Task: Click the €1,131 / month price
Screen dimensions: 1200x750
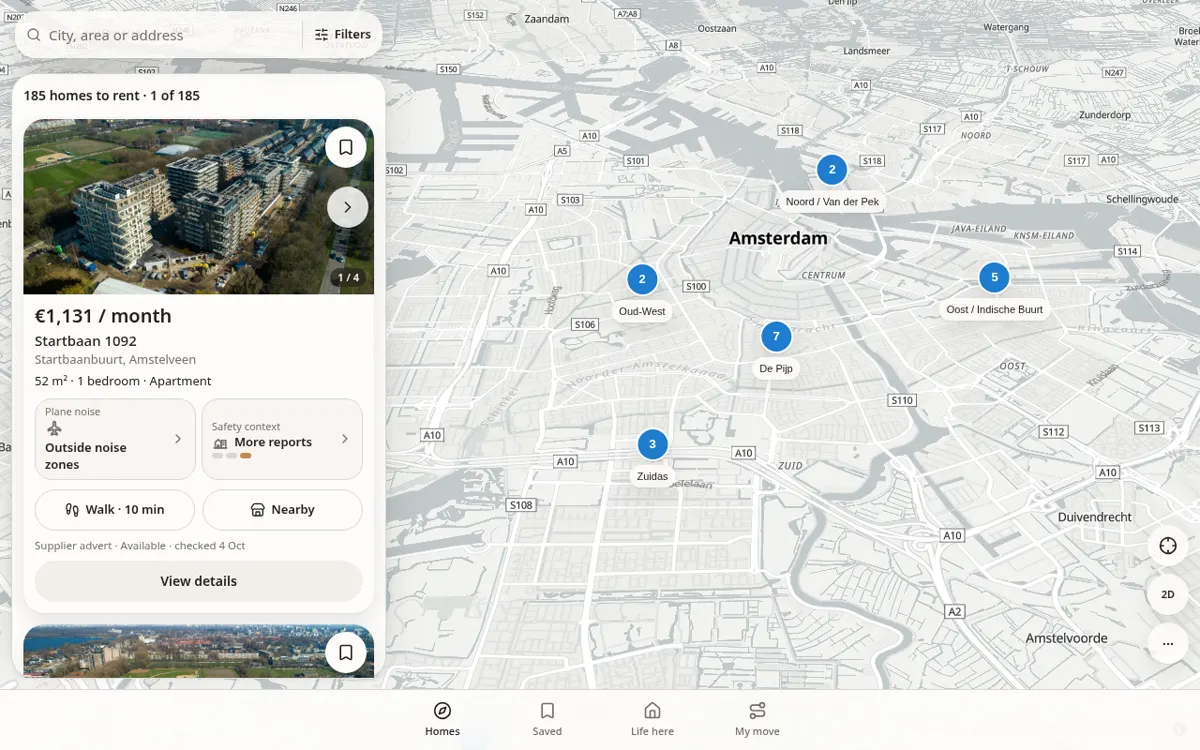Action: click(103, 316)
